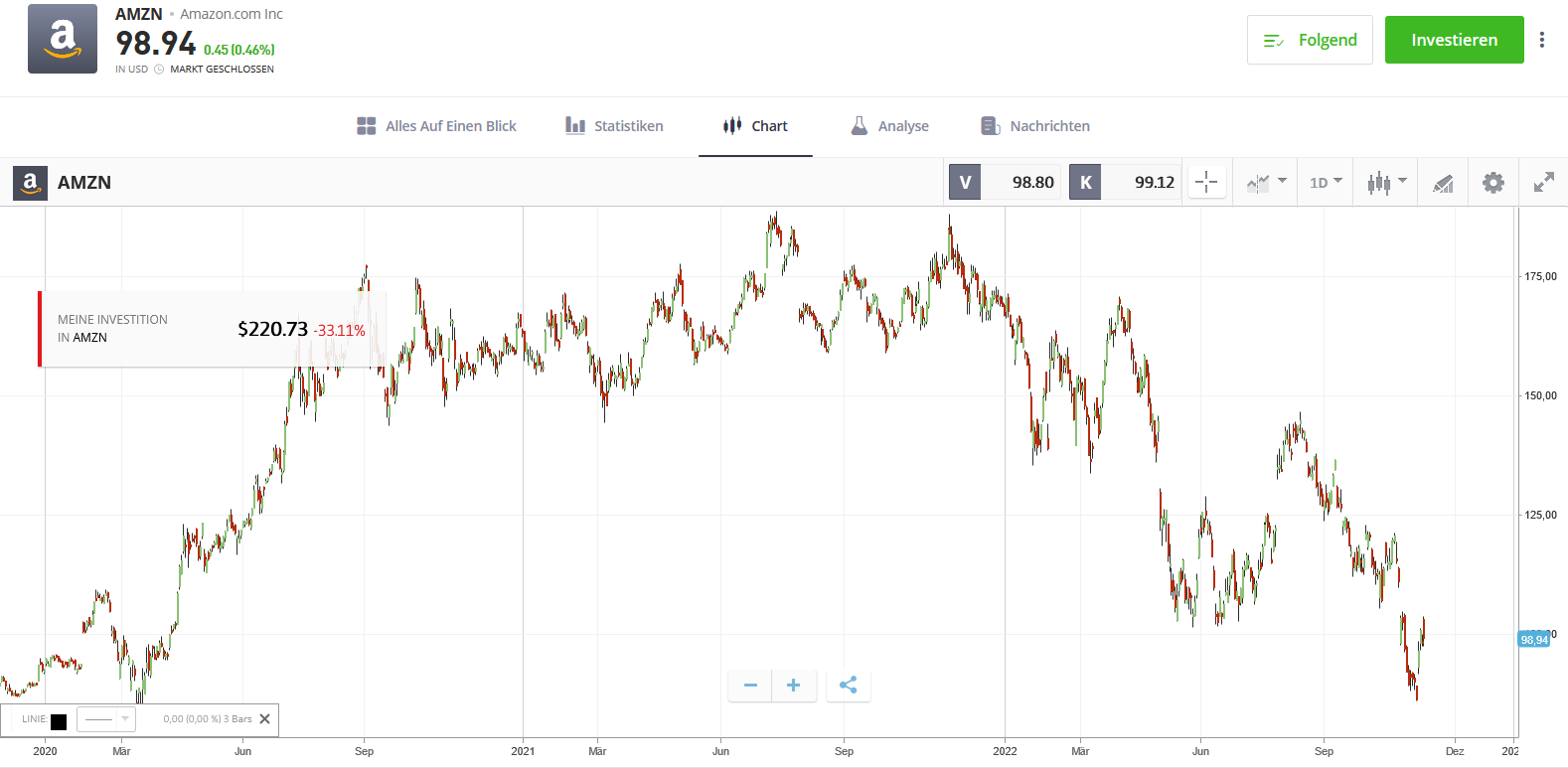Open the compare chart dropdown
The height and width of the screenshot is (768, 1568).
[1267, 182]
